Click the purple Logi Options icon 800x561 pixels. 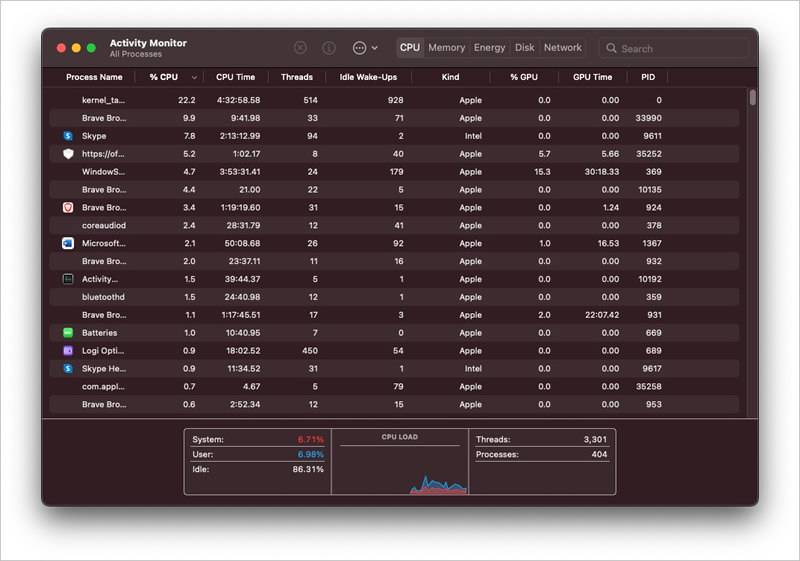coord(68,350)
